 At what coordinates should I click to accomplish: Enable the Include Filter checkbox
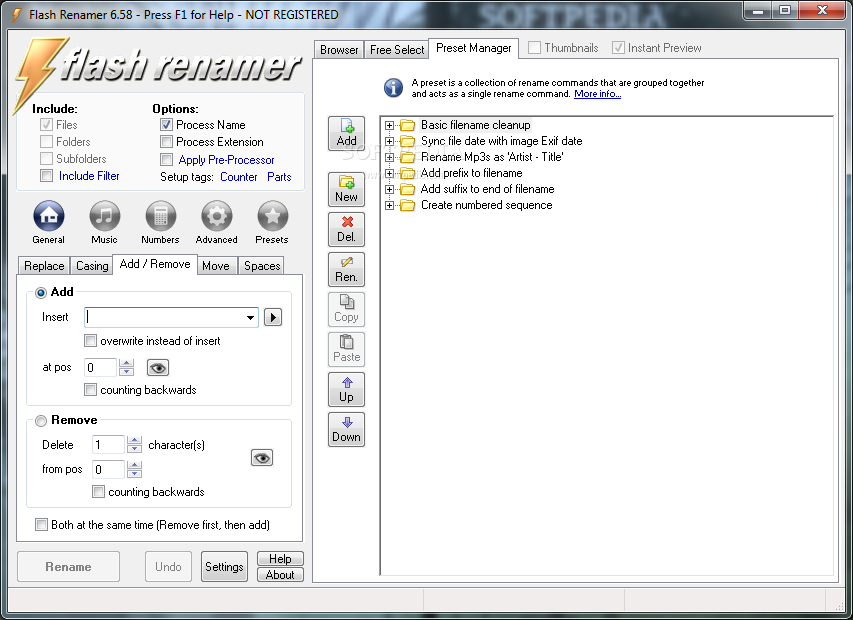click(x=46, y=176)
